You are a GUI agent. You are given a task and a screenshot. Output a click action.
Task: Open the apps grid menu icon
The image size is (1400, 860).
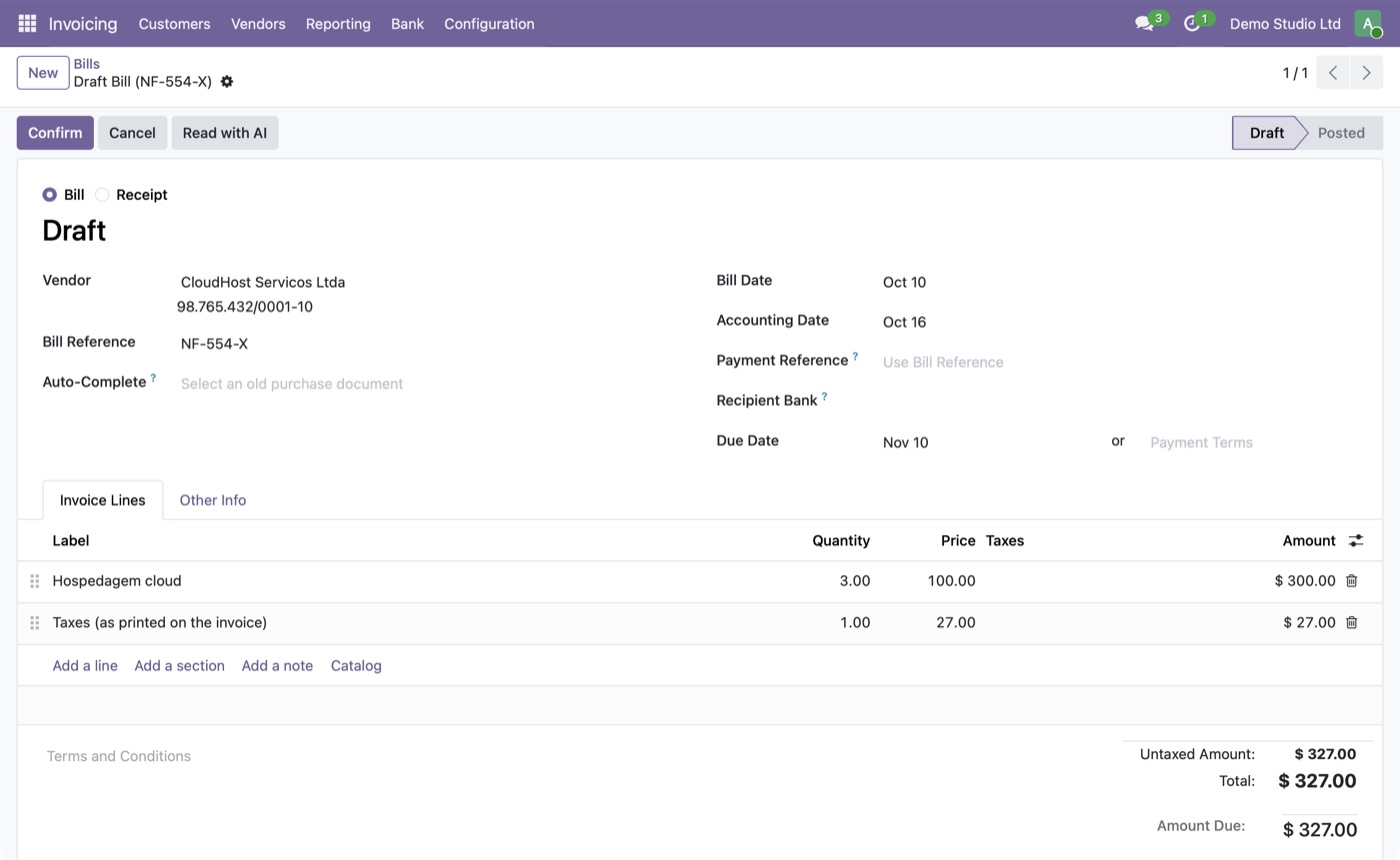[27, 23]
